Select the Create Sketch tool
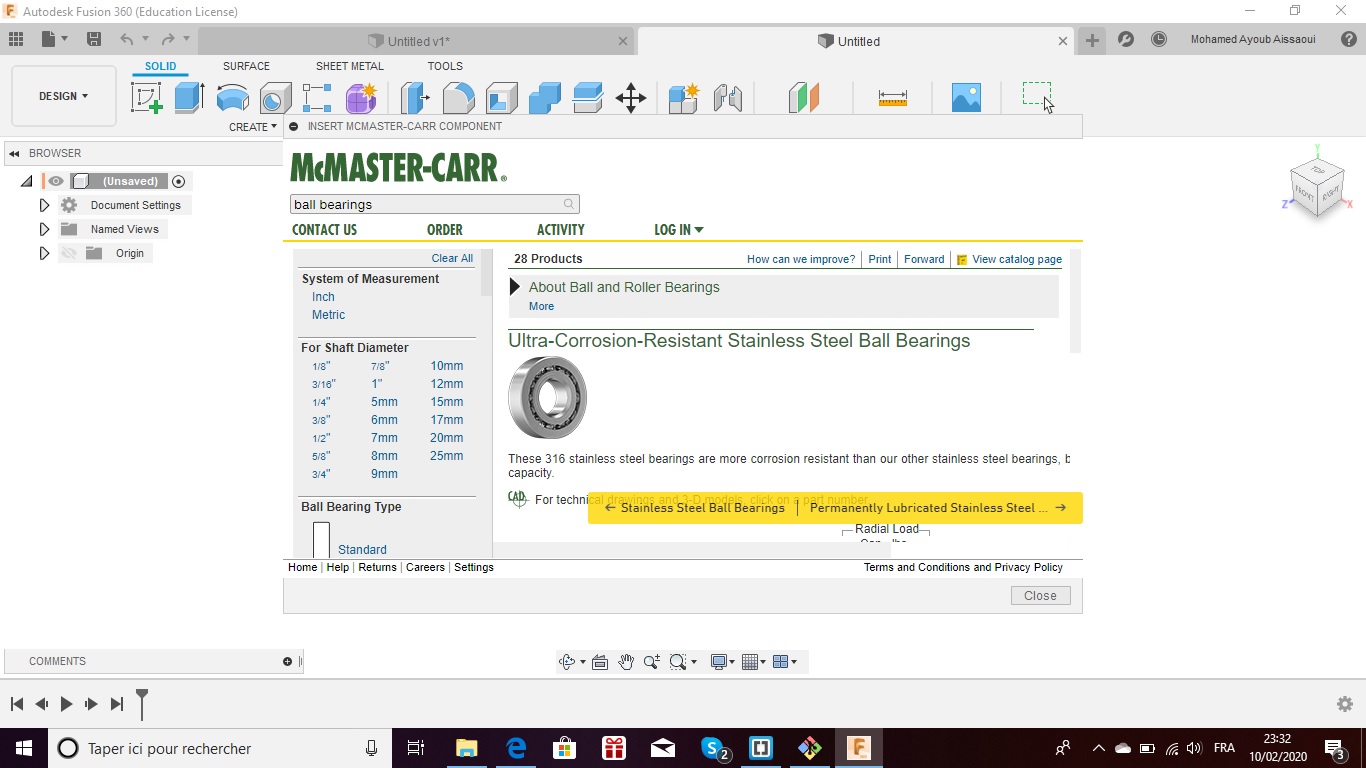Viewport: 1366px width, 768px height. [147, 98]
